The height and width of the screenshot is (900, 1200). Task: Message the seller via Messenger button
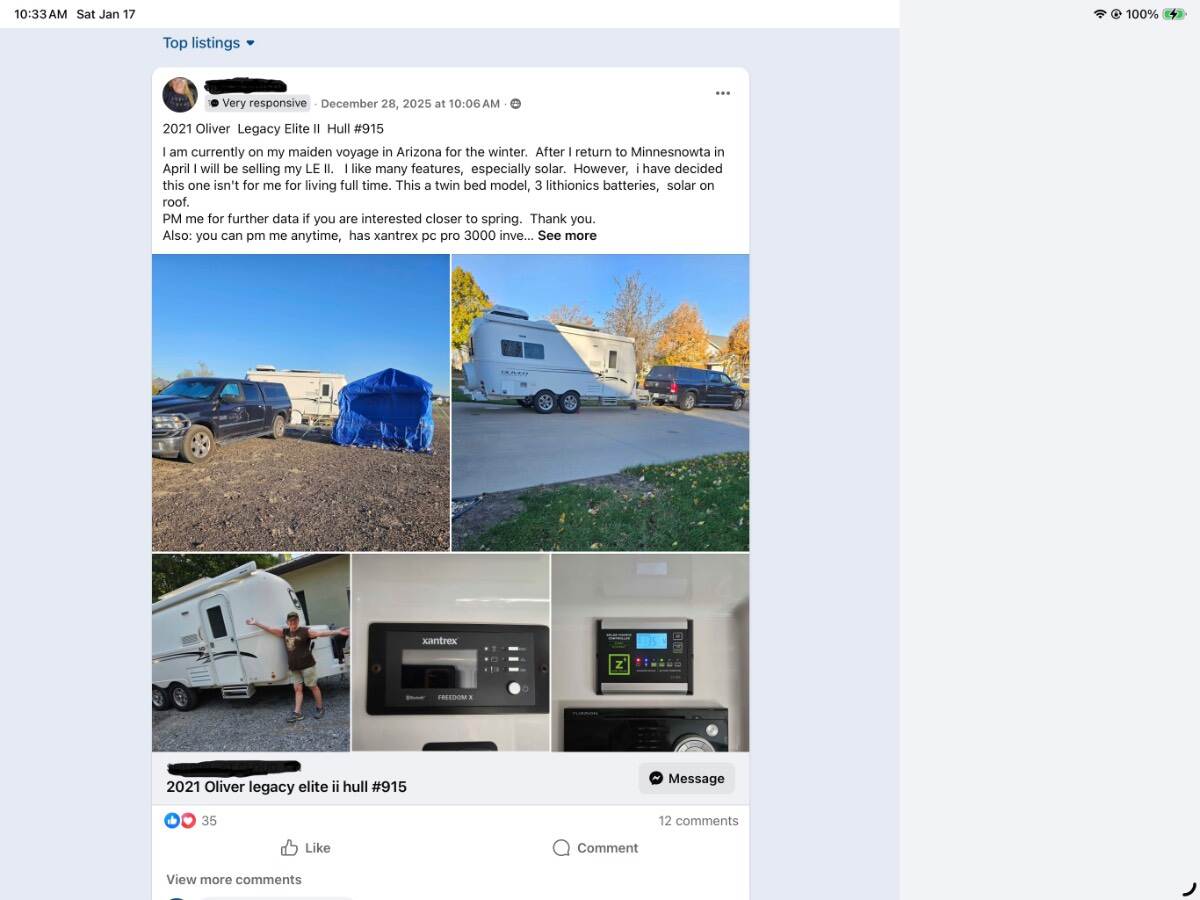[687, 779]
